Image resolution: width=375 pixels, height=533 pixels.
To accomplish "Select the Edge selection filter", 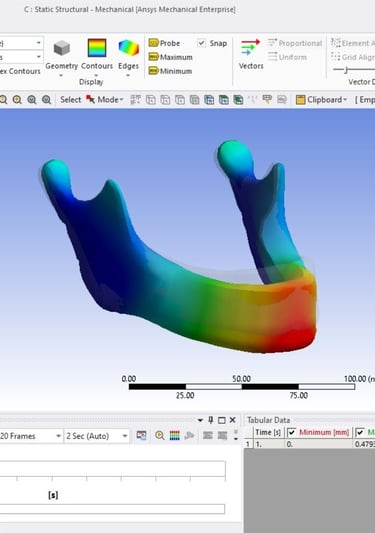I will [x=165, y=100].
